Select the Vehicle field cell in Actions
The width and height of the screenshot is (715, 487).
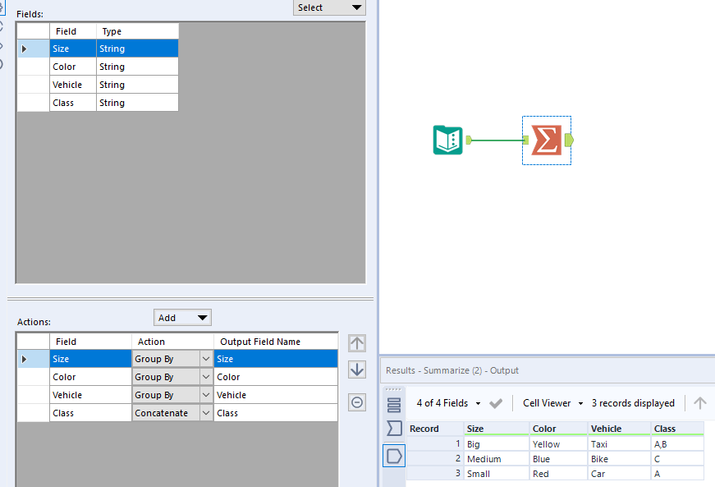tap(90, 395)
